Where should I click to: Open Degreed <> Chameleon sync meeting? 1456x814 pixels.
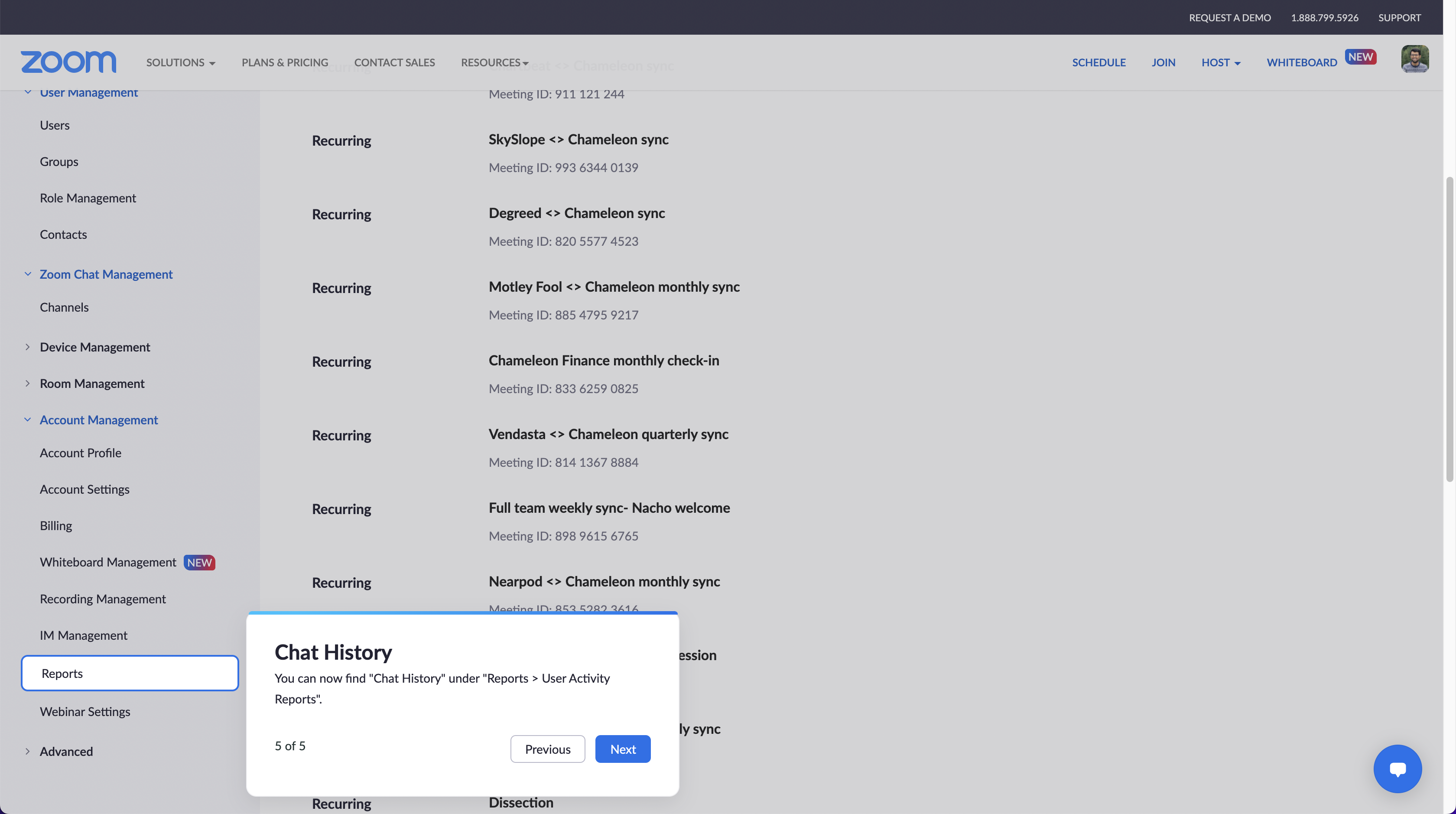pos(576,213)
